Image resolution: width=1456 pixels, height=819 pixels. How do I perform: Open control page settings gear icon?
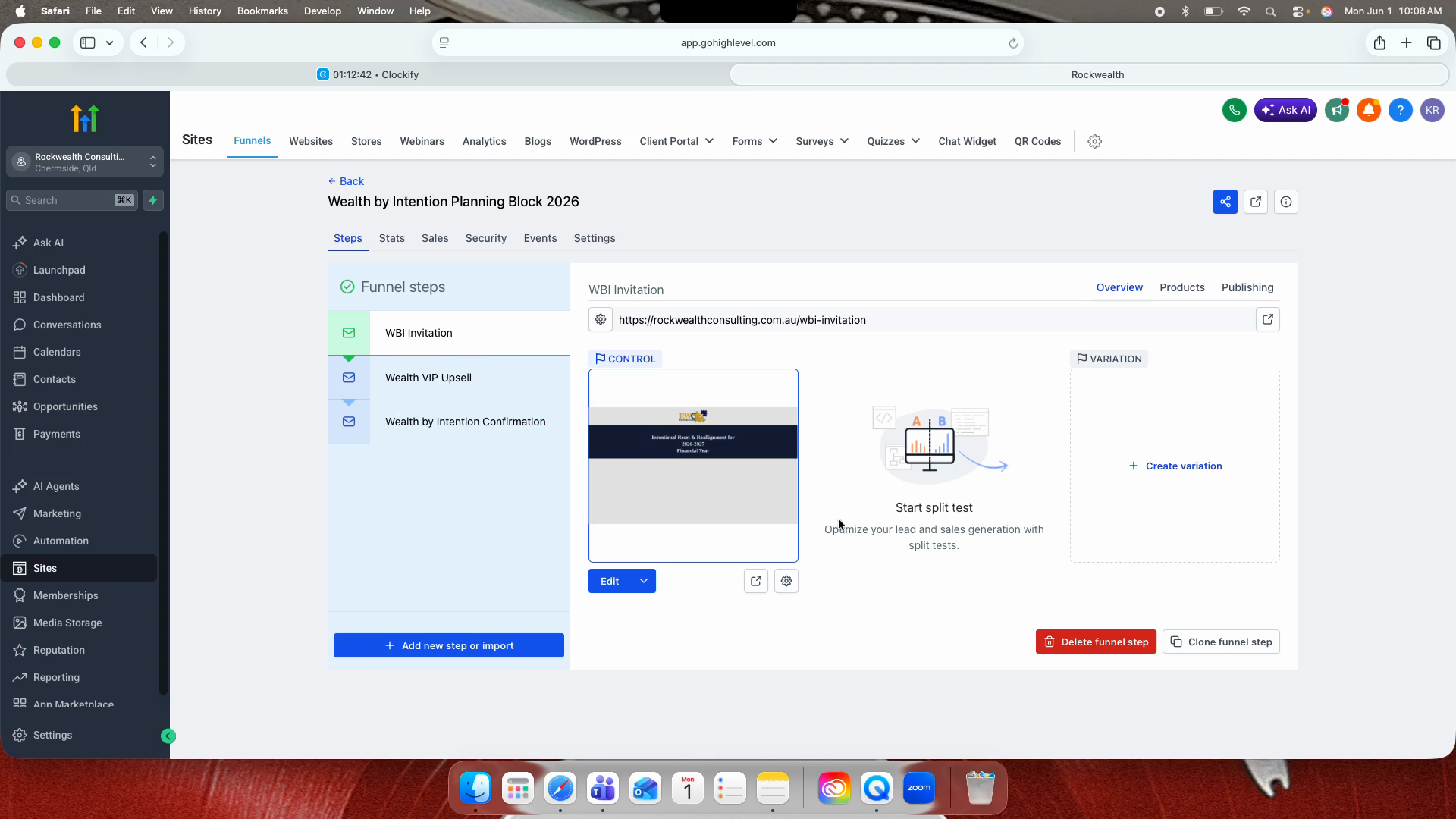tap(786, 581)
